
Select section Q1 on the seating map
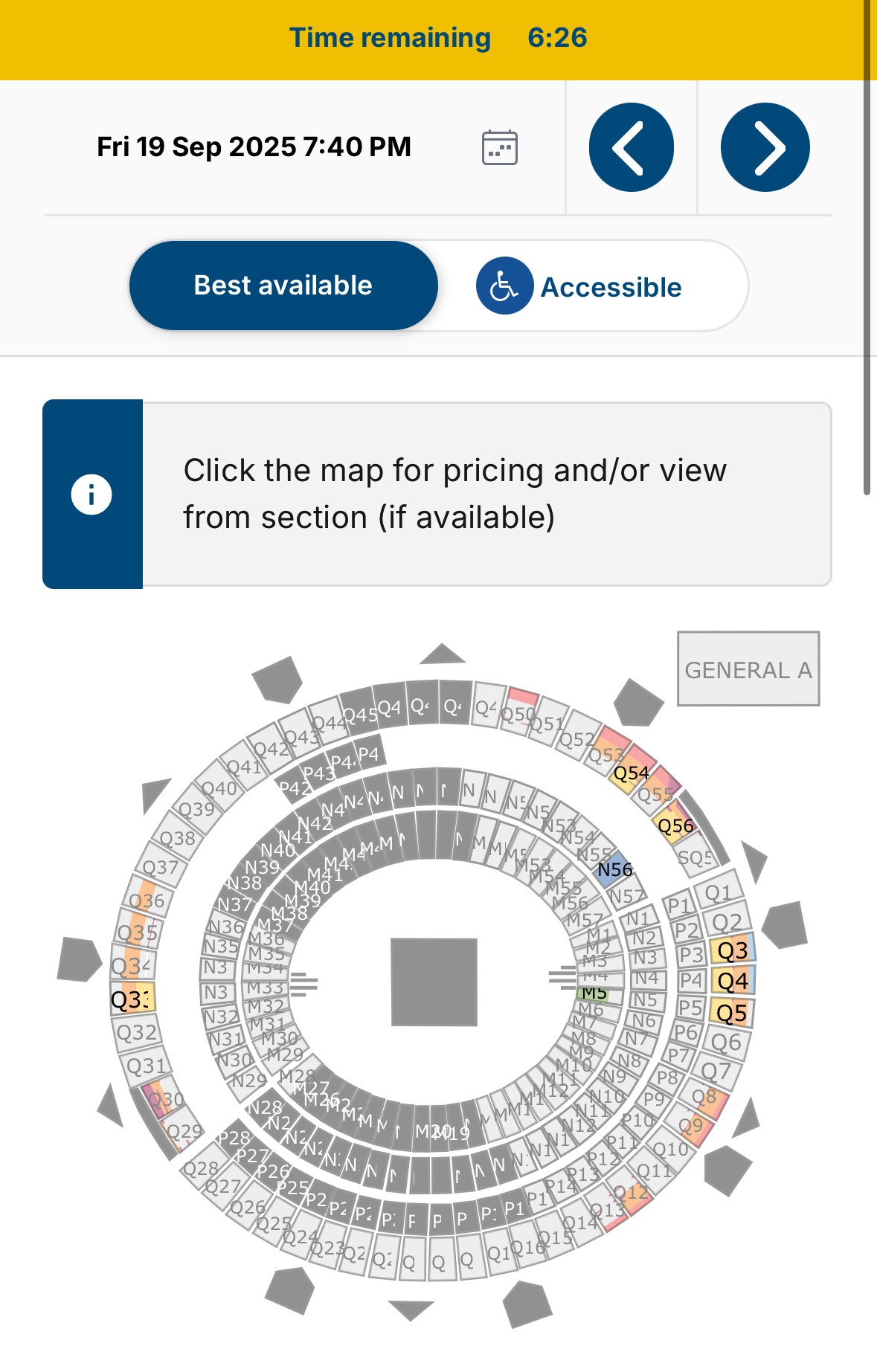click(x=718, y=892)
